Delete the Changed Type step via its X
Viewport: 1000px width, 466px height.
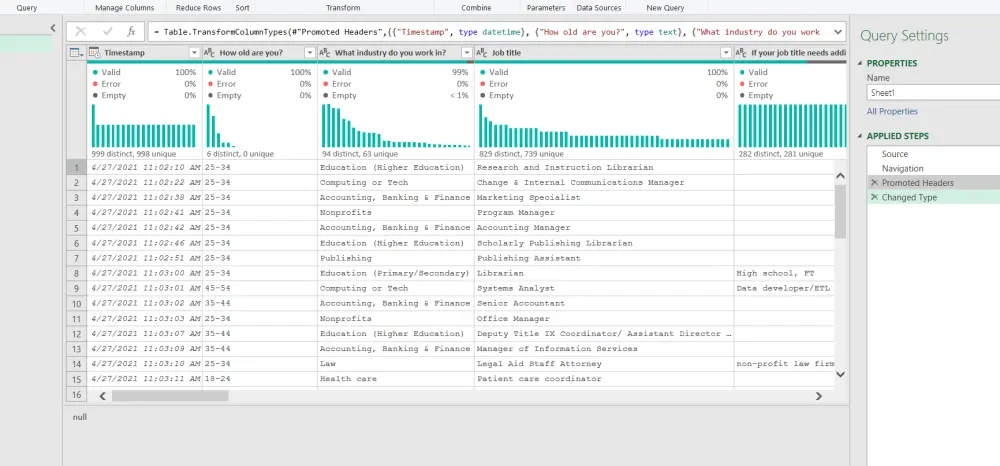click(874, 198)
